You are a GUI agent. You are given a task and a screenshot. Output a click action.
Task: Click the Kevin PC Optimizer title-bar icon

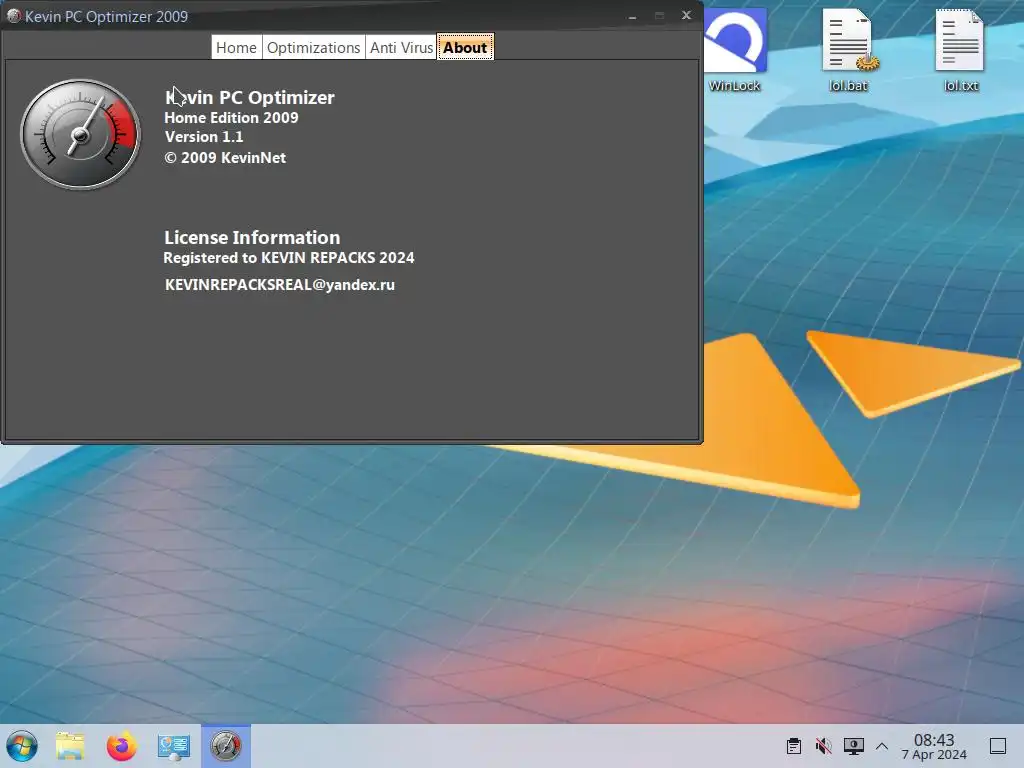14,16
